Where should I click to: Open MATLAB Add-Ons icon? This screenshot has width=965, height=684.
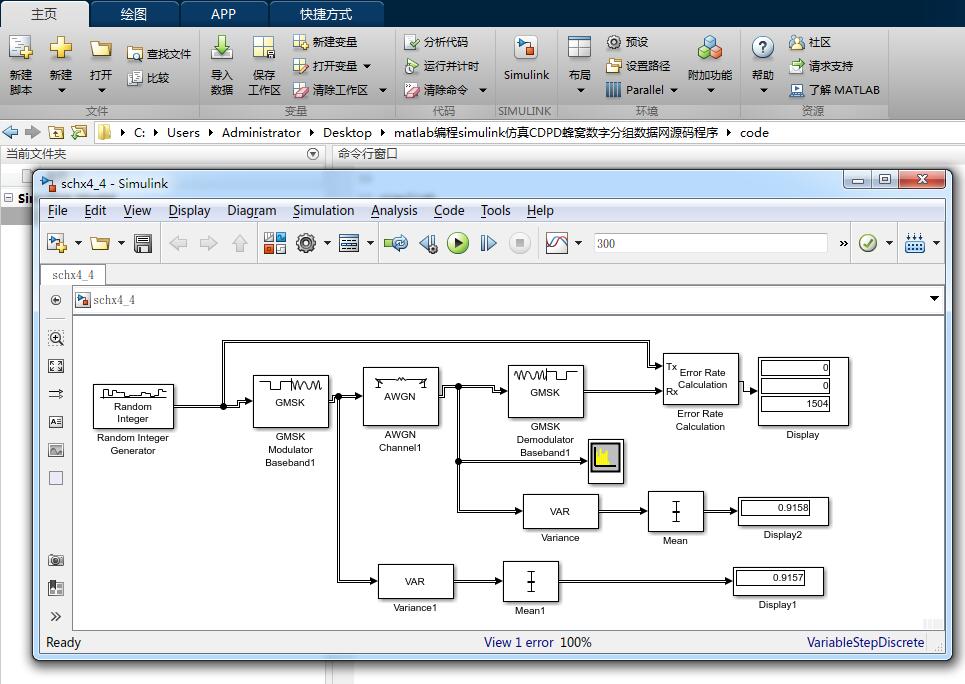710,48
